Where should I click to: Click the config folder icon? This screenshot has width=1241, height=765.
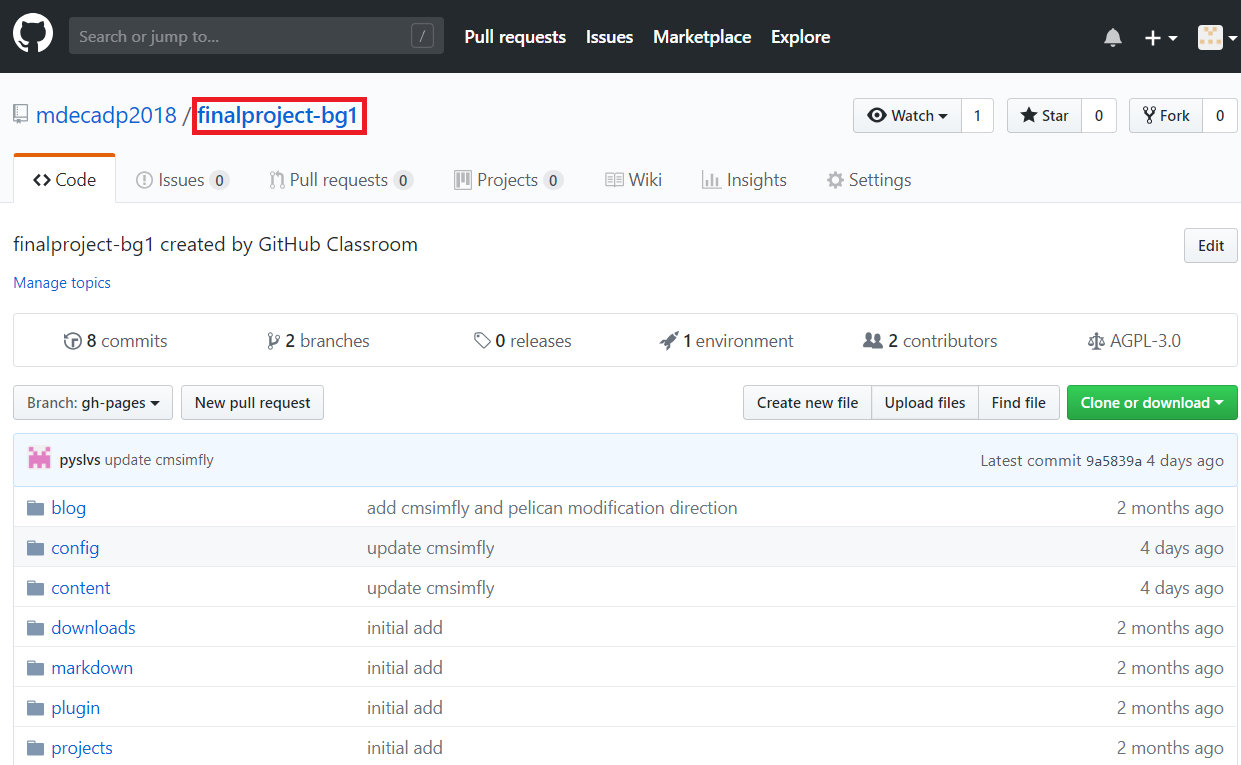(x=36, y=548)
